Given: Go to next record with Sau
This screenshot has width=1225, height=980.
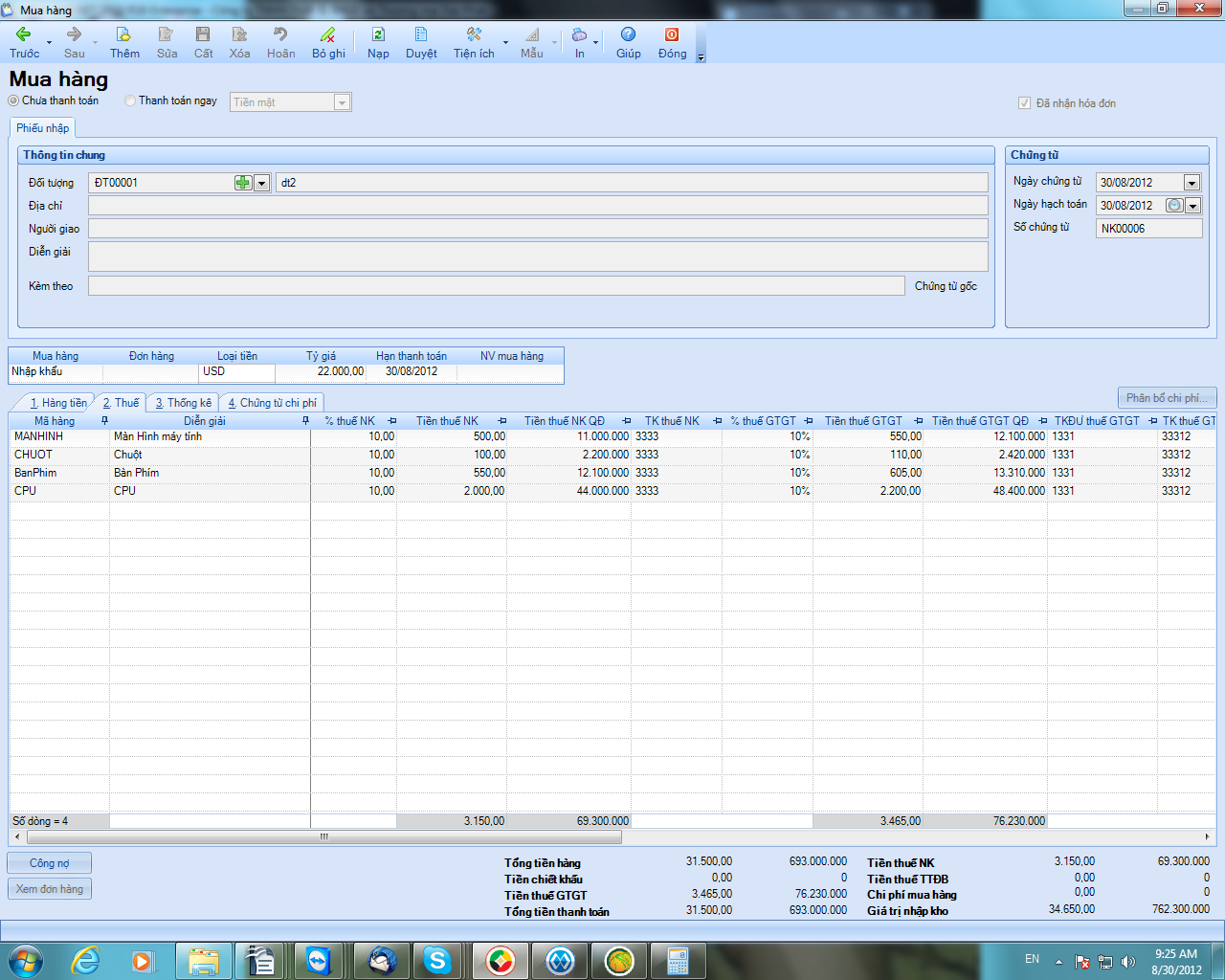Looking at the screenshot, I should coord(74,42).
